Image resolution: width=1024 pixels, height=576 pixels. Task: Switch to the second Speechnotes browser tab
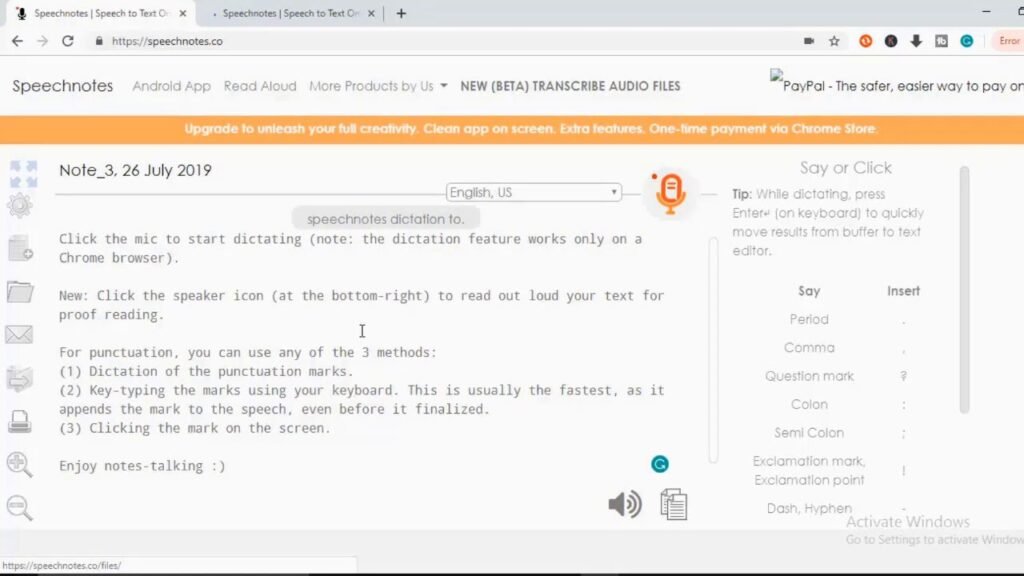pyautogui.click(x=290, y=14)
